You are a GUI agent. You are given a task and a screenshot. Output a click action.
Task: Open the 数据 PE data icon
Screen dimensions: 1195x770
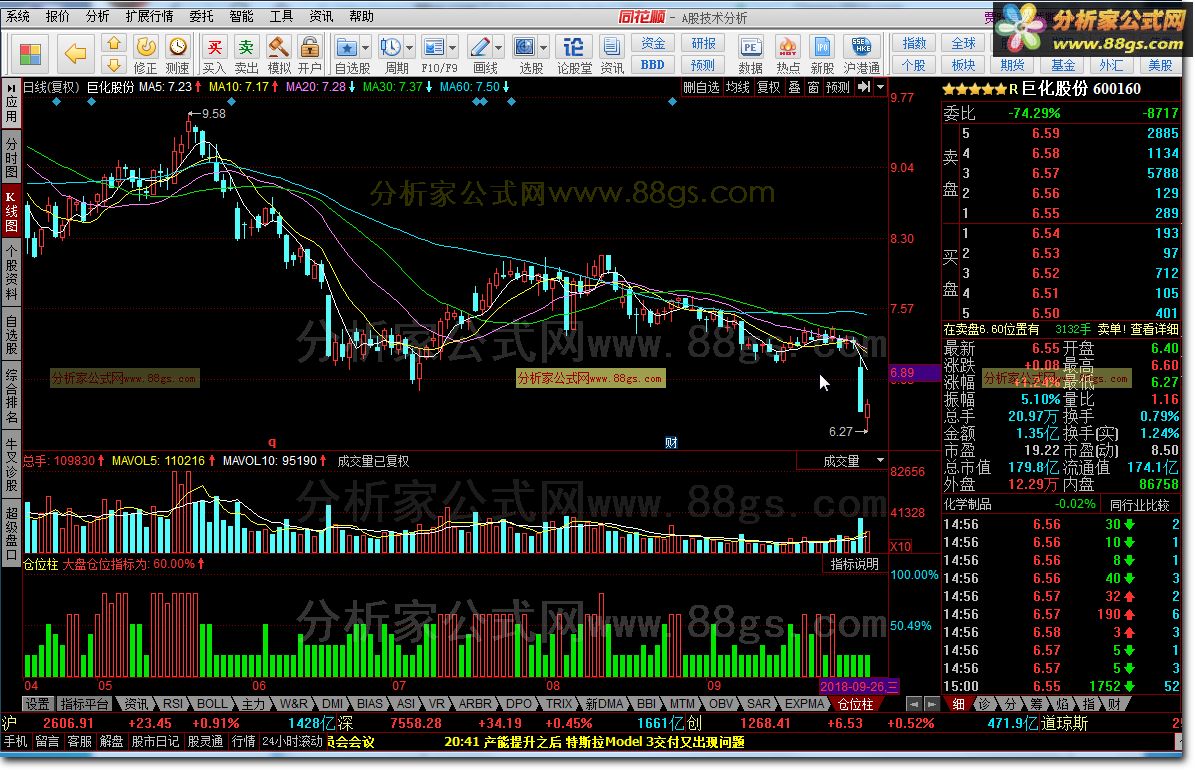[x=751, y=47]
